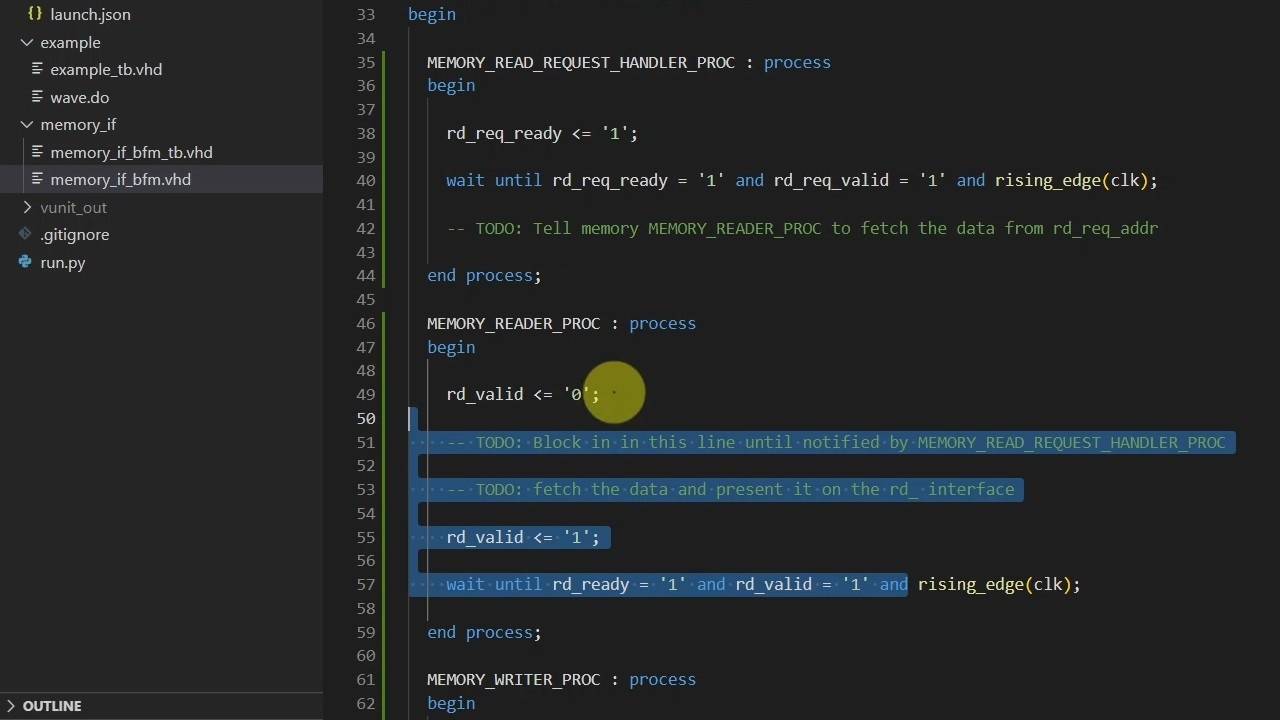Screen dimensions: 1280x720
Task: Click MEMORY_WRITER_PROC label on line 61
Action: (x=514, y=679)
